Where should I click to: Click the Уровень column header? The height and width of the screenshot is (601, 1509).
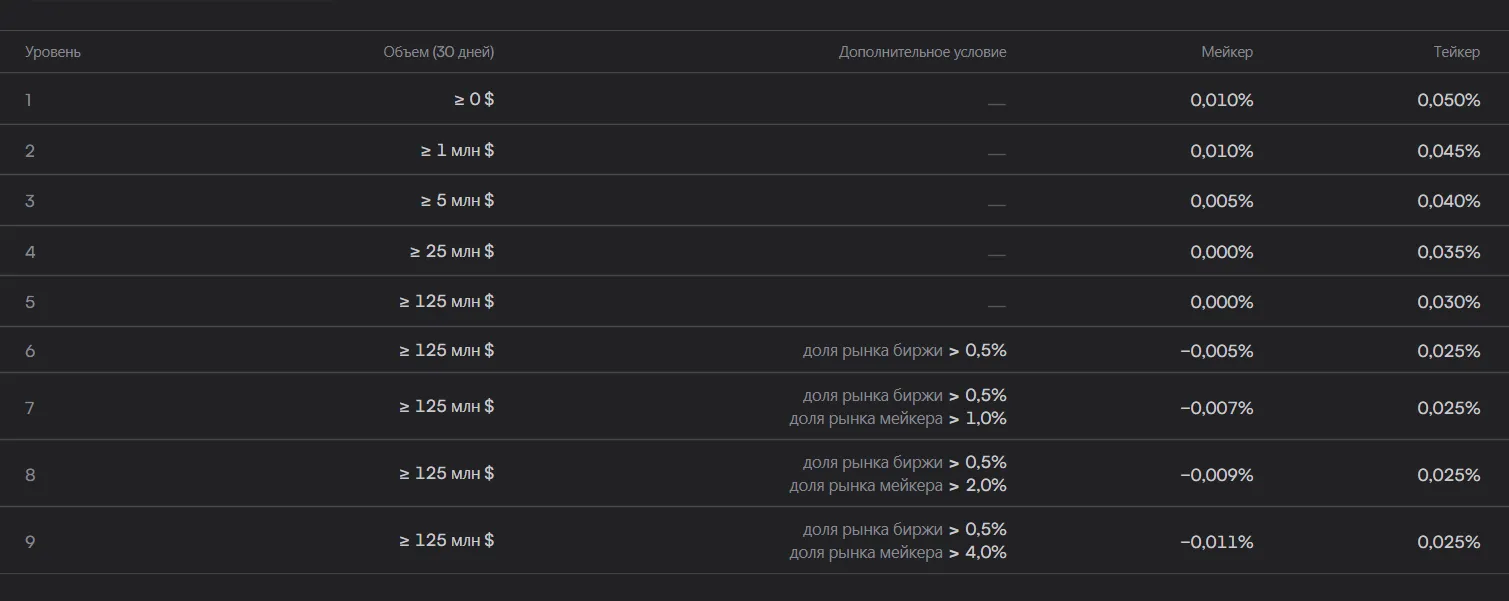pos(53,52)
